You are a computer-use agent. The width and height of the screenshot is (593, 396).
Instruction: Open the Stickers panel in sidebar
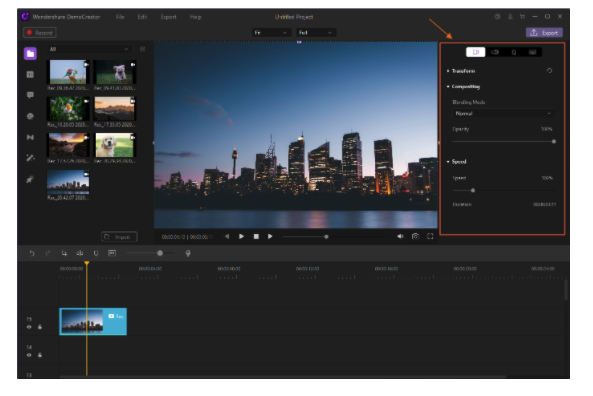tap(30, 116)
